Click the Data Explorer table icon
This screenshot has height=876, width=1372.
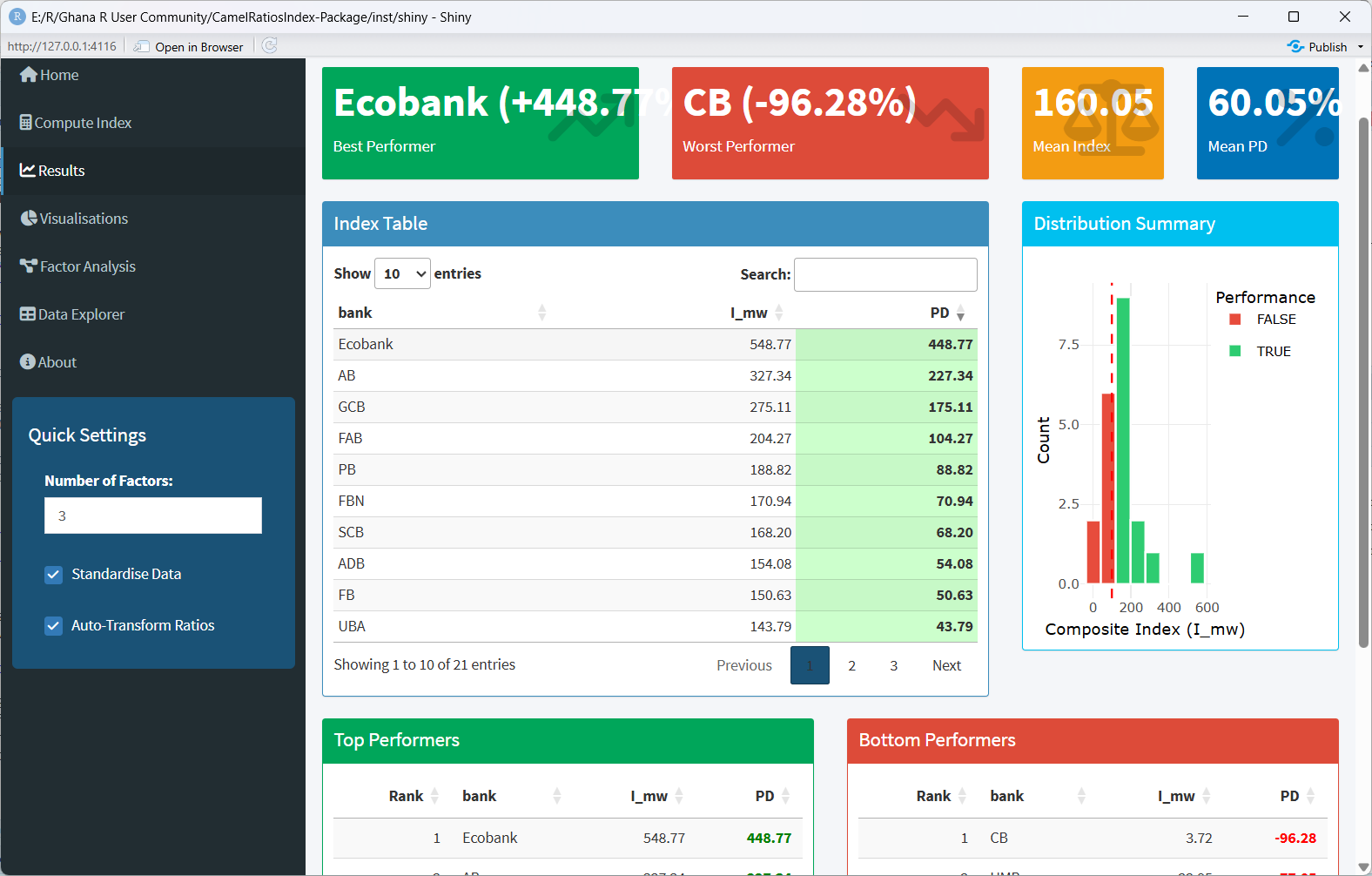coord(28,314)
